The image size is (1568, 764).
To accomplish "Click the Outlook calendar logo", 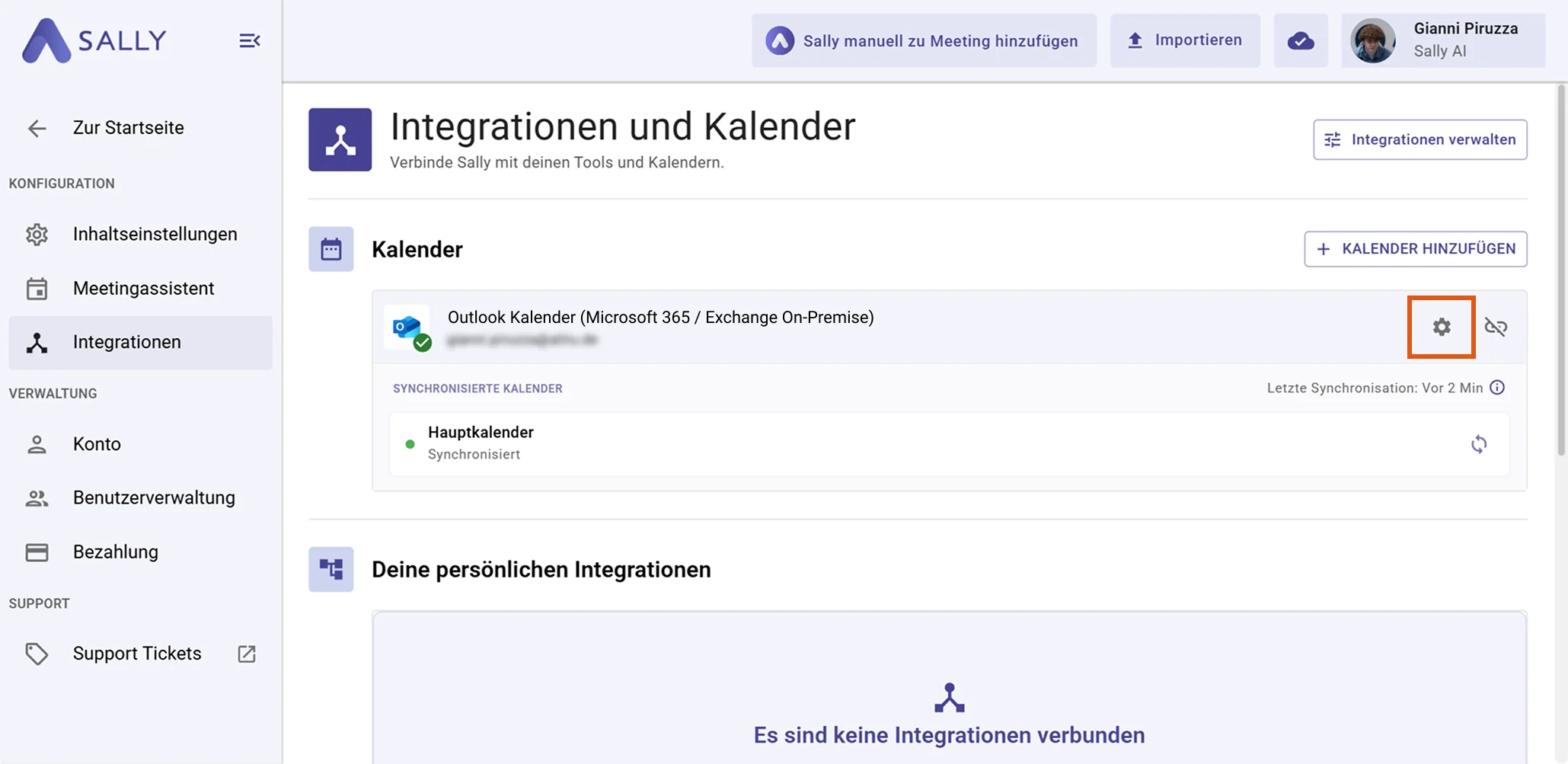I will point(407,328).
